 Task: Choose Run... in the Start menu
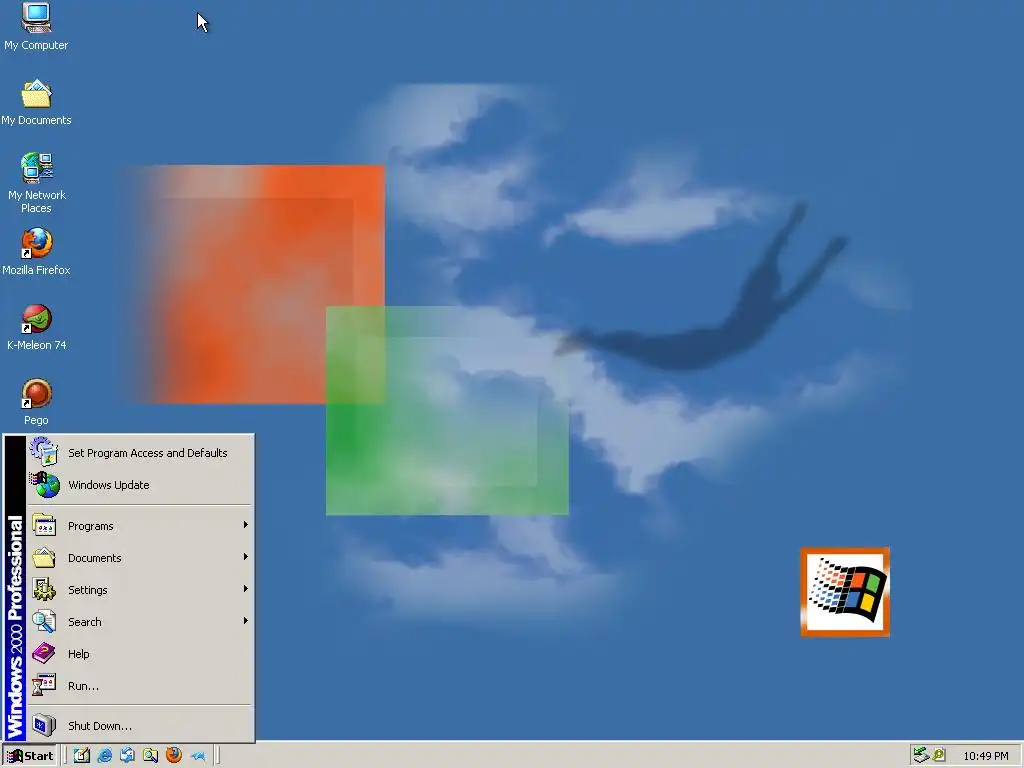pos(140,686)
